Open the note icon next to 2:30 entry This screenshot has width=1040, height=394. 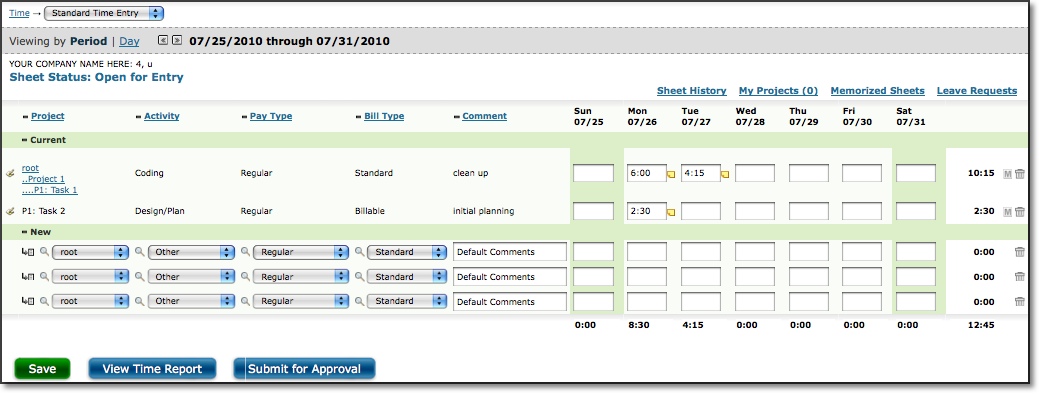coord(671,212)
